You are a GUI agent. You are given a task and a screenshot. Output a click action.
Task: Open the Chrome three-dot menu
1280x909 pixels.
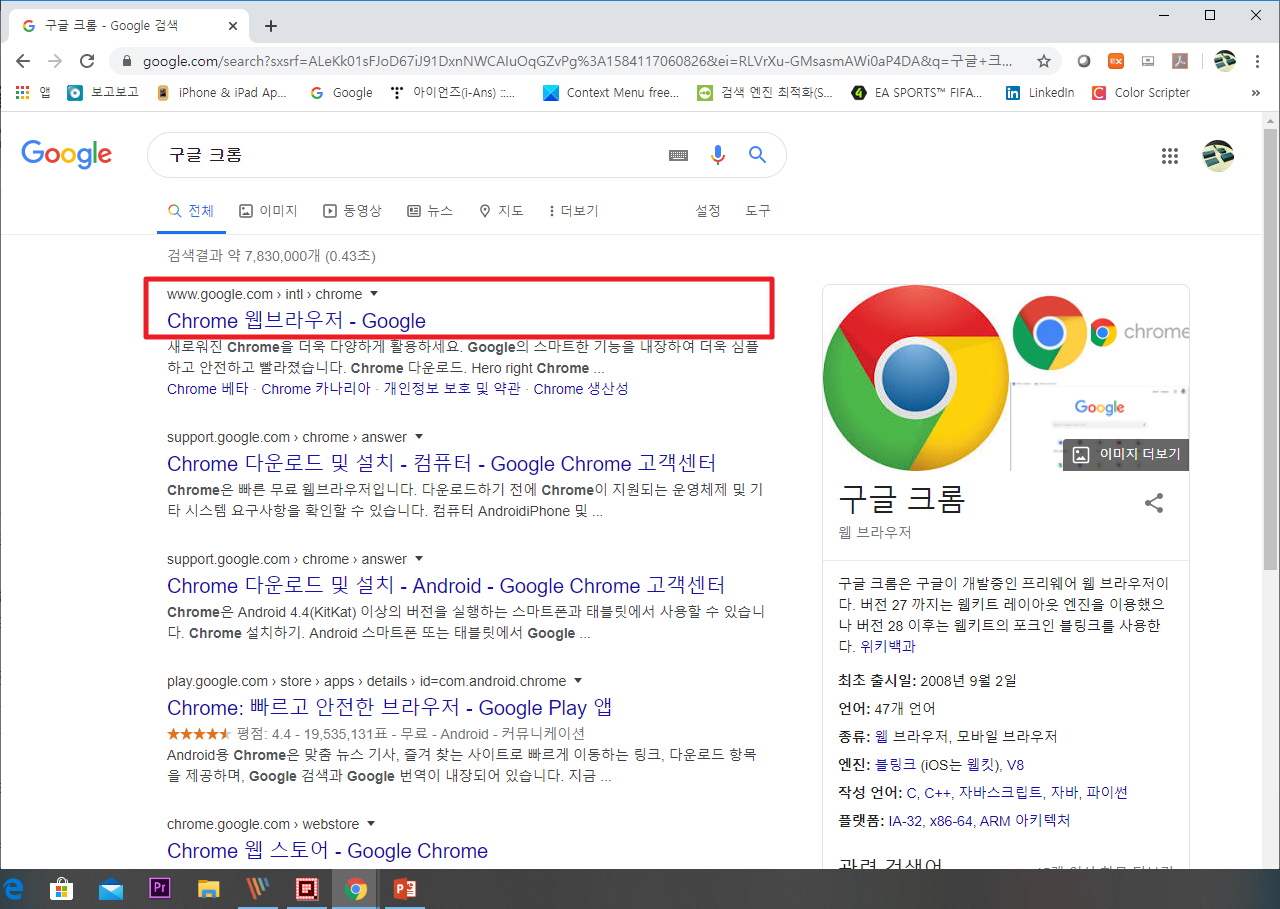(1258, 61)
